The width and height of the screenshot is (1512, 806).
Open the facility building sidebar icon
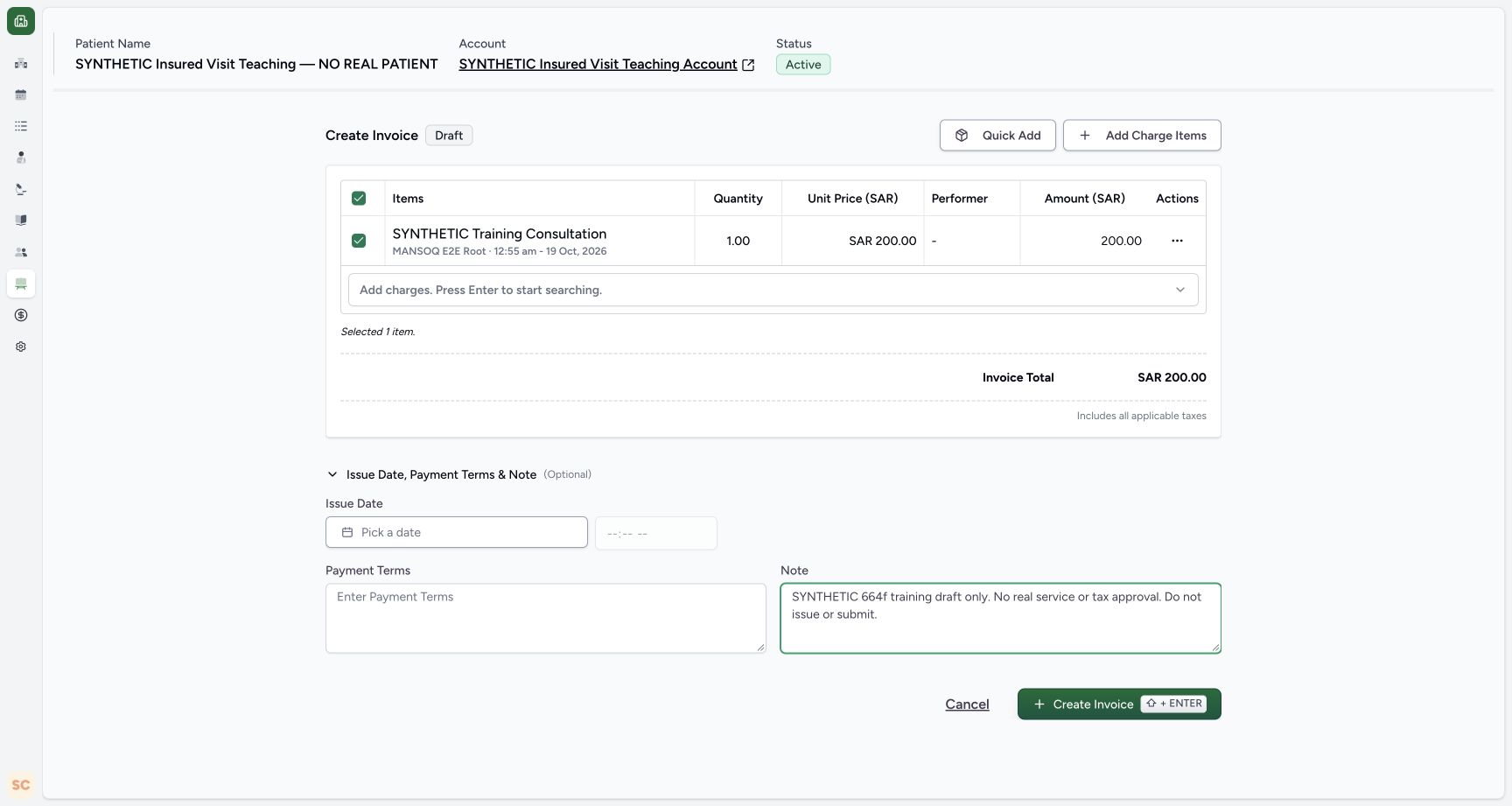click(21, 63)
